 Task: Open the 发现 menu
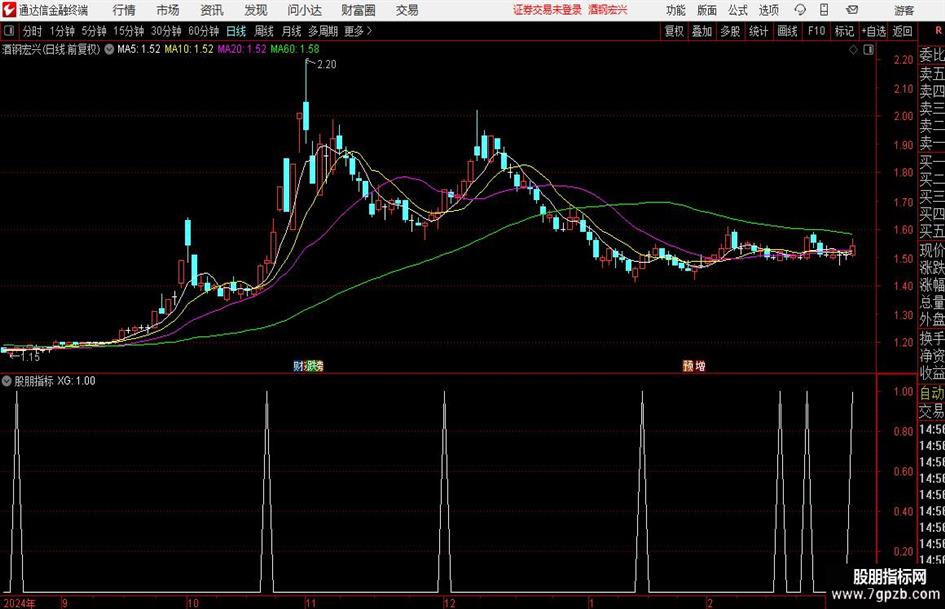tap(256, 10)
